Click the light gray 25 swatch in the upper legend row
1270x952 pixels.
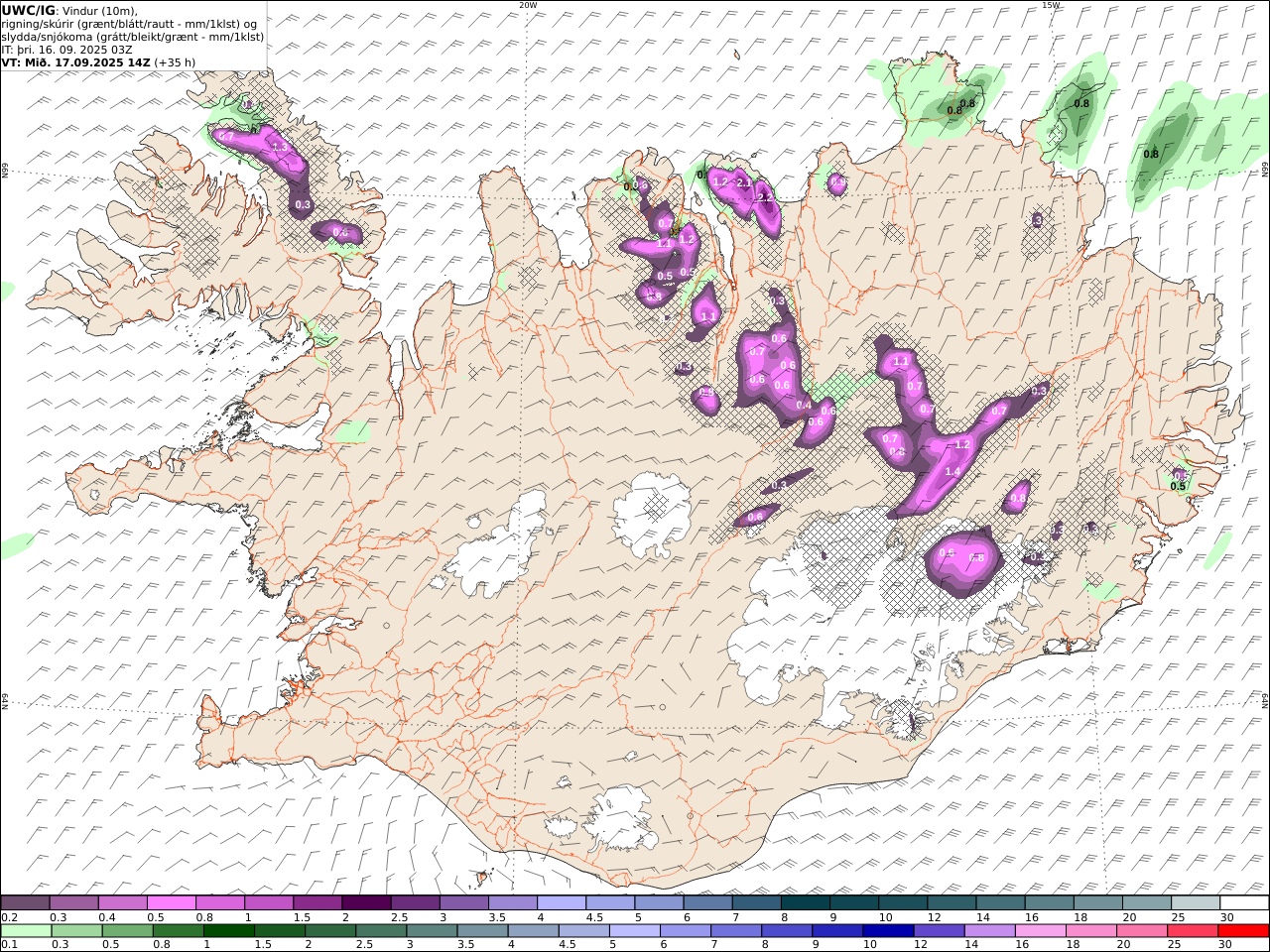(1196, 902)
